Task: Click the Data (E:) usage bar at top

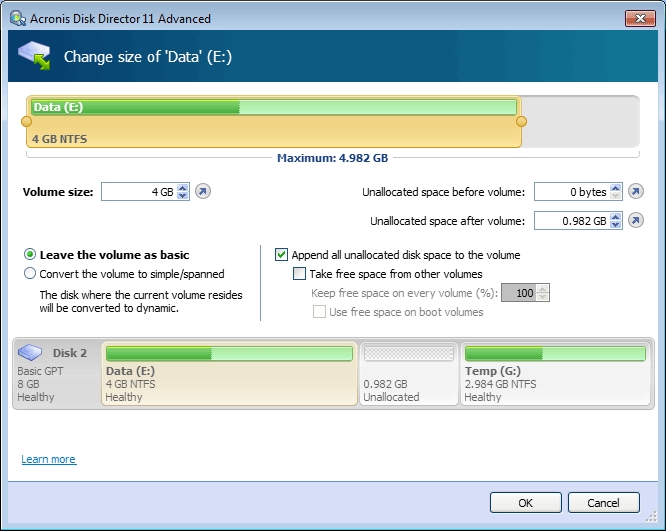Action: click(x=274, y=107)
